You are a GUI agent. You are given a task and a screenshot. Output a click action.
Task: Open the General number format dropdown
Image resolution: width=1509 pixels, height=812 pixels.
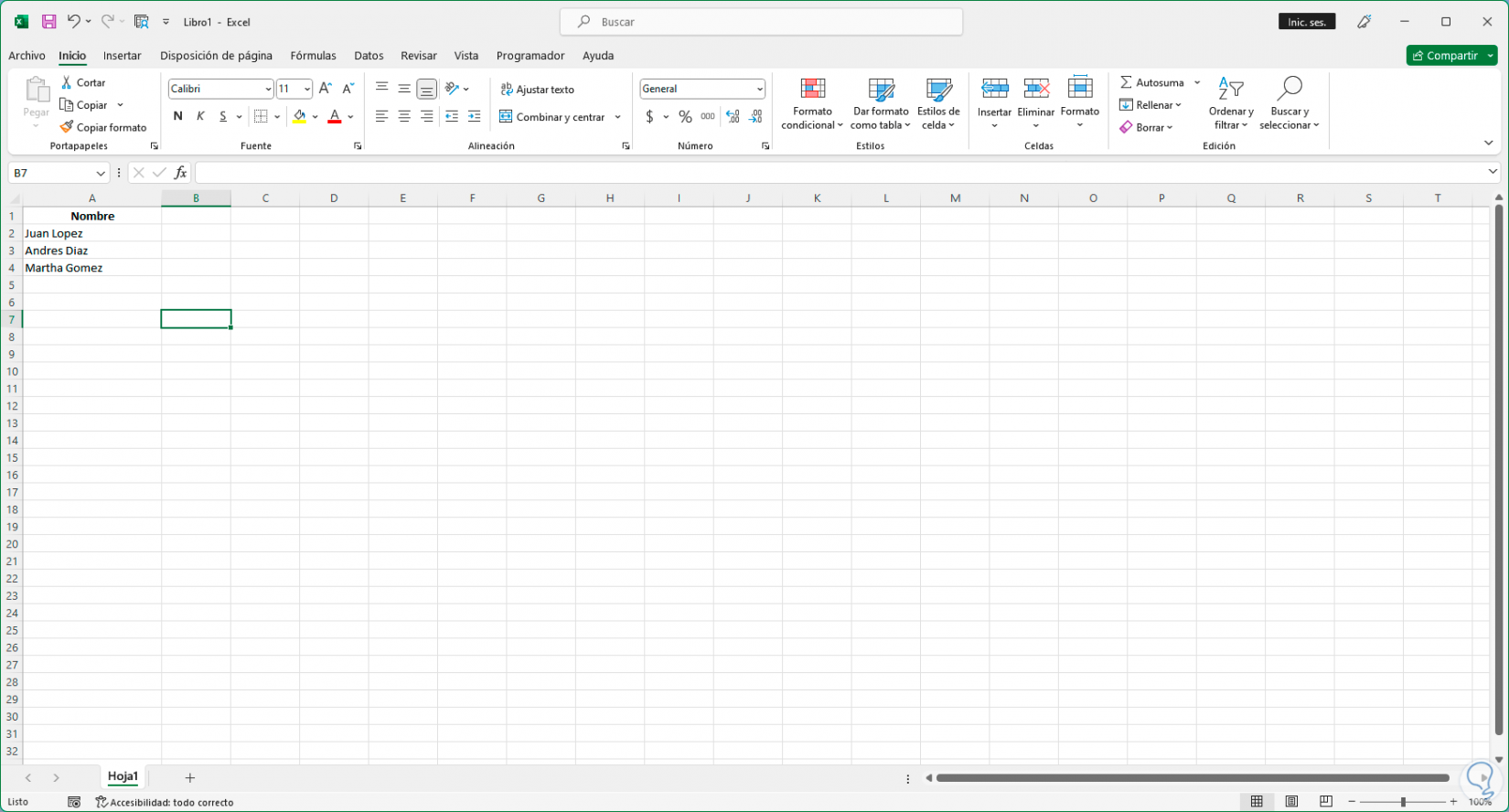[x=760, y=89]
